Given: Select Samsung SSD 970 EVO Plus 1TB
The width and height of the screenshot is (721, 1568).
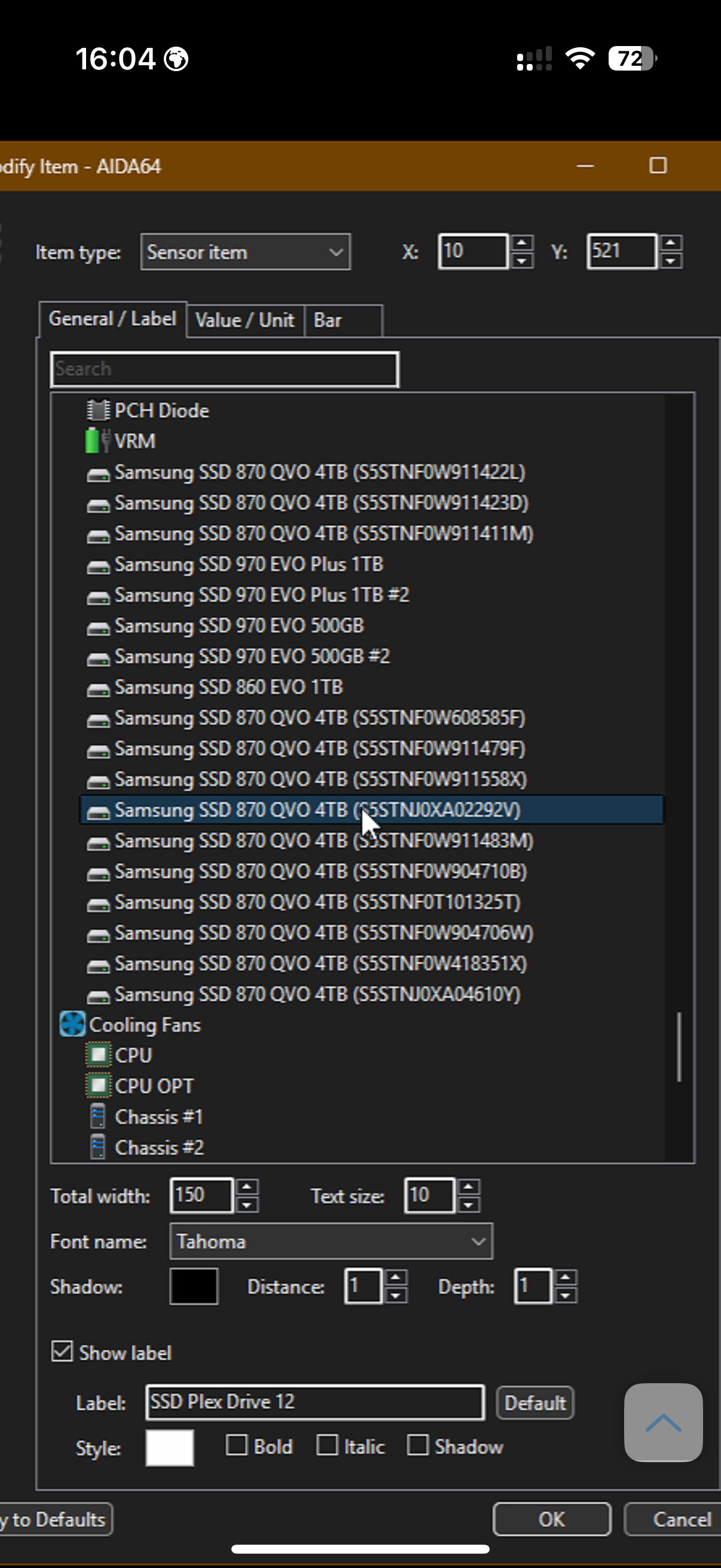Looking at the screenshot, I should (249, 564).
